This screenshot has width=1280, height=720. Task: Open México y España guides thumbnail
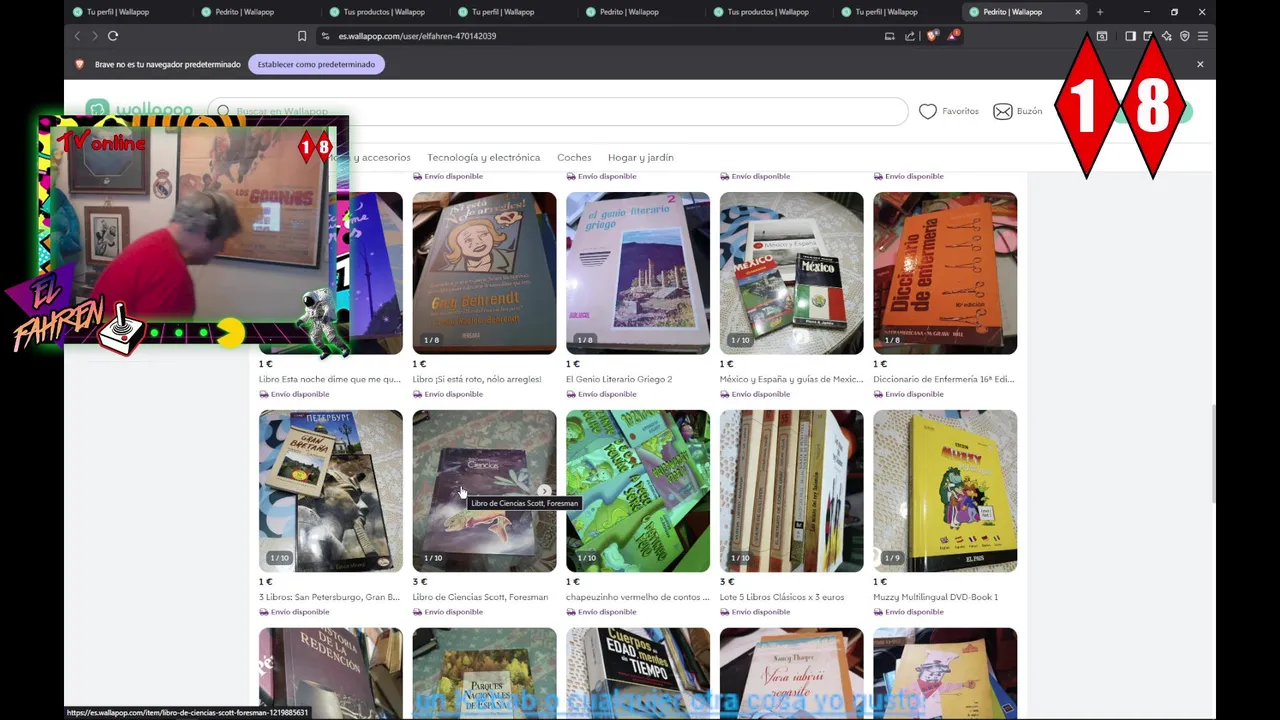click(x=791, y=273)
